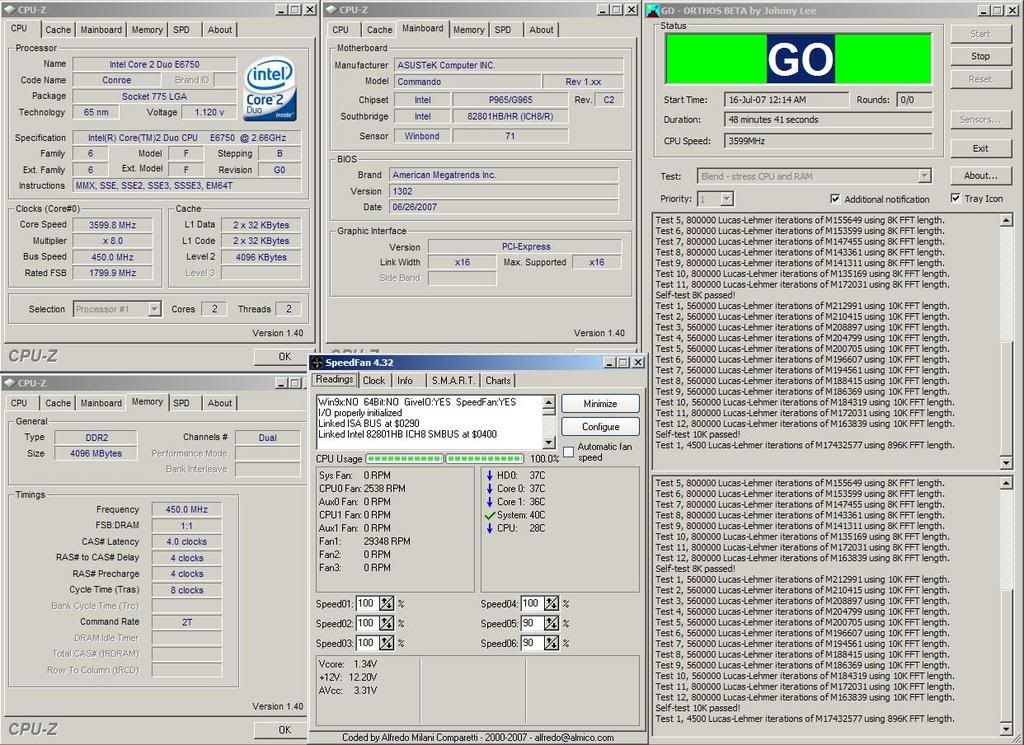
Task: Open SPD tab in CPU-Z Mainboard window
Action: 503,29
